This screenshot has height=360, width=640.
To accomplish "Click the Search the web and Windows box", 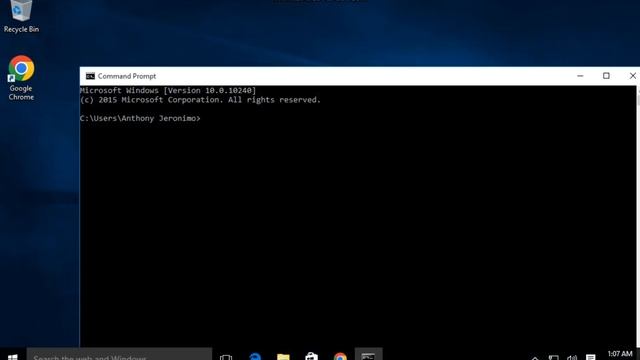I will click(119, 355).
